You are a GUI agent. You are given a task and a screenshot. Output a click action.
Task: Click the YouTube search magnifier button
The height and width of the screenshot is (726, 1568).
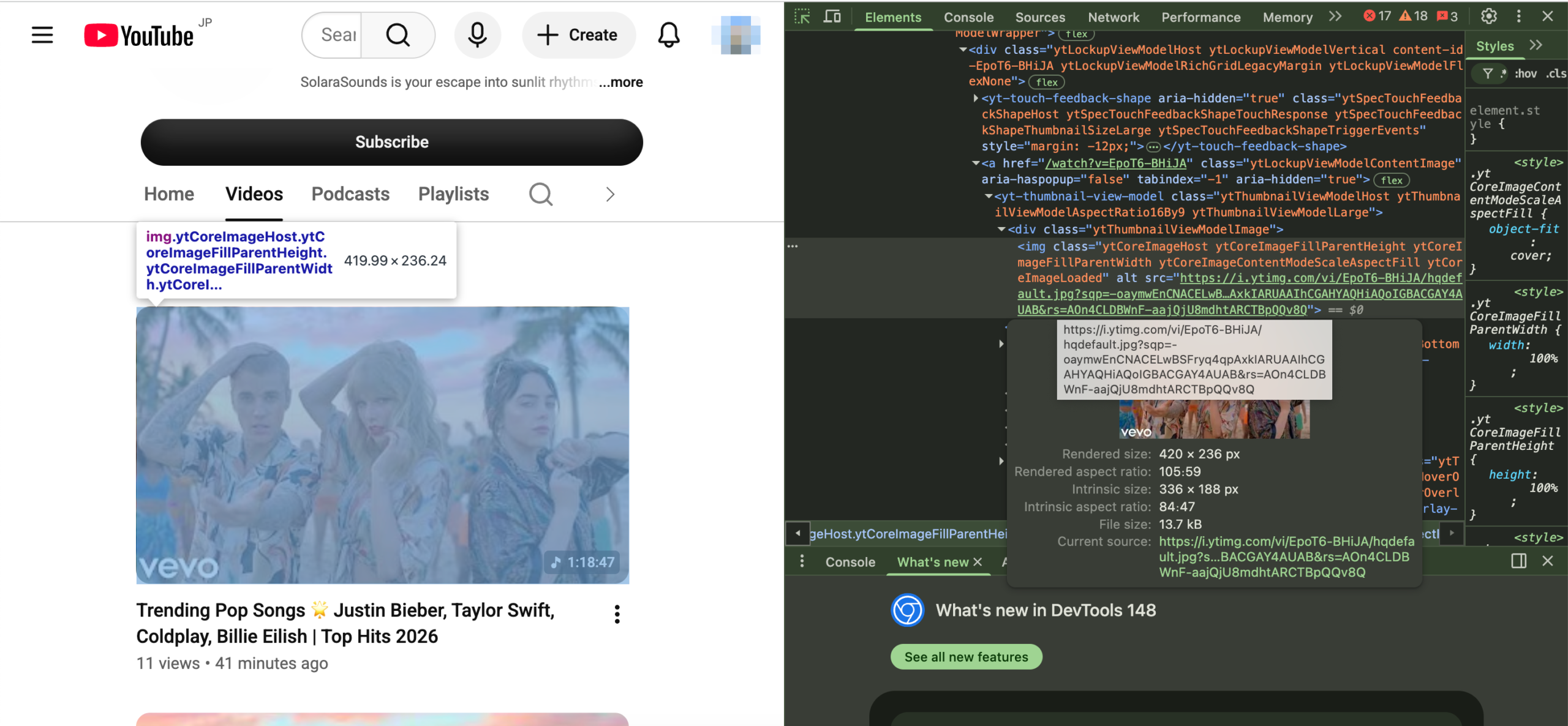(398, 35)
